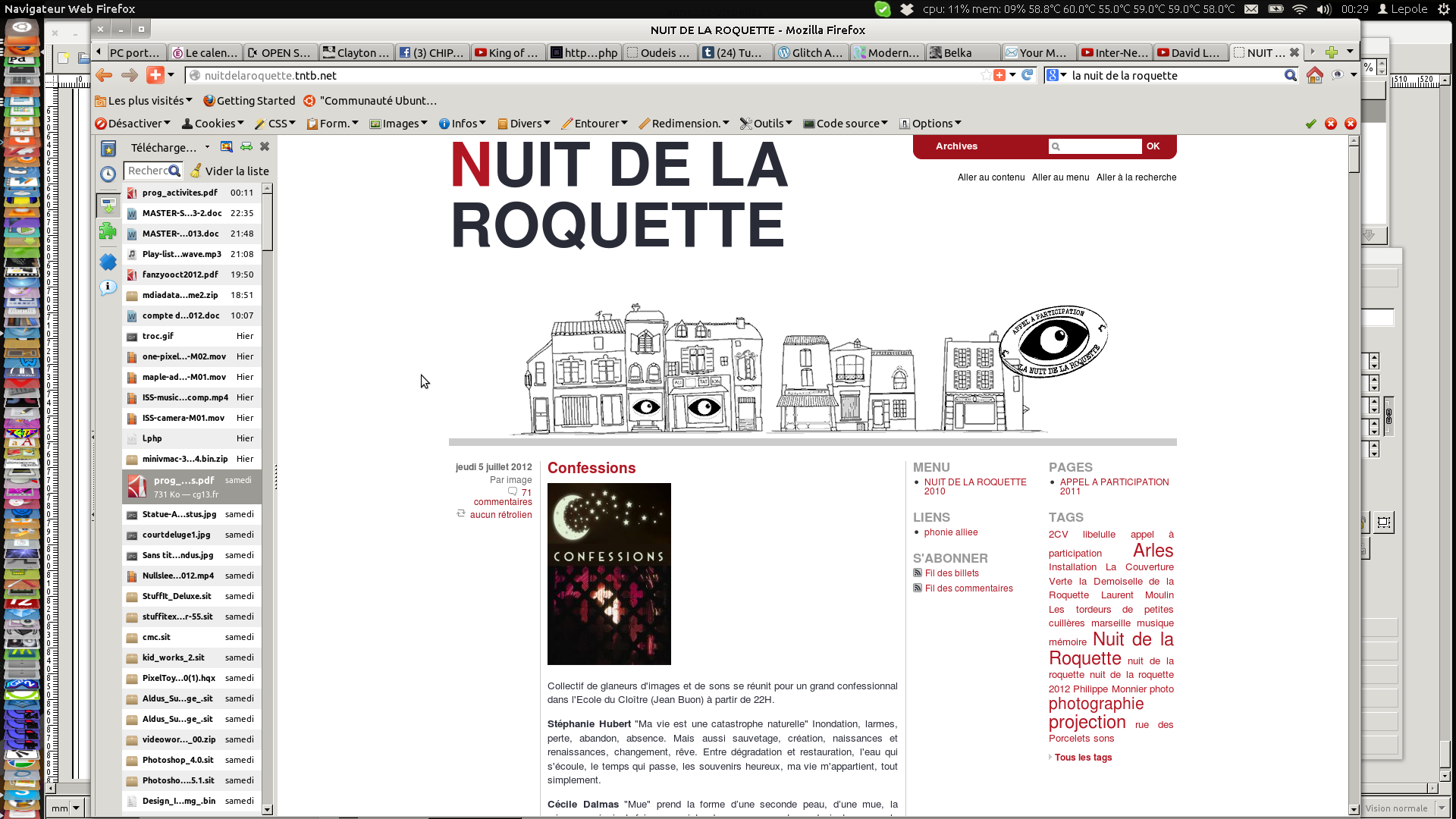Image resolution: width=1456 pixels, height=819 pixels.
Task: Reload the page with the refresh icon
Action: tap(1027, 75)
